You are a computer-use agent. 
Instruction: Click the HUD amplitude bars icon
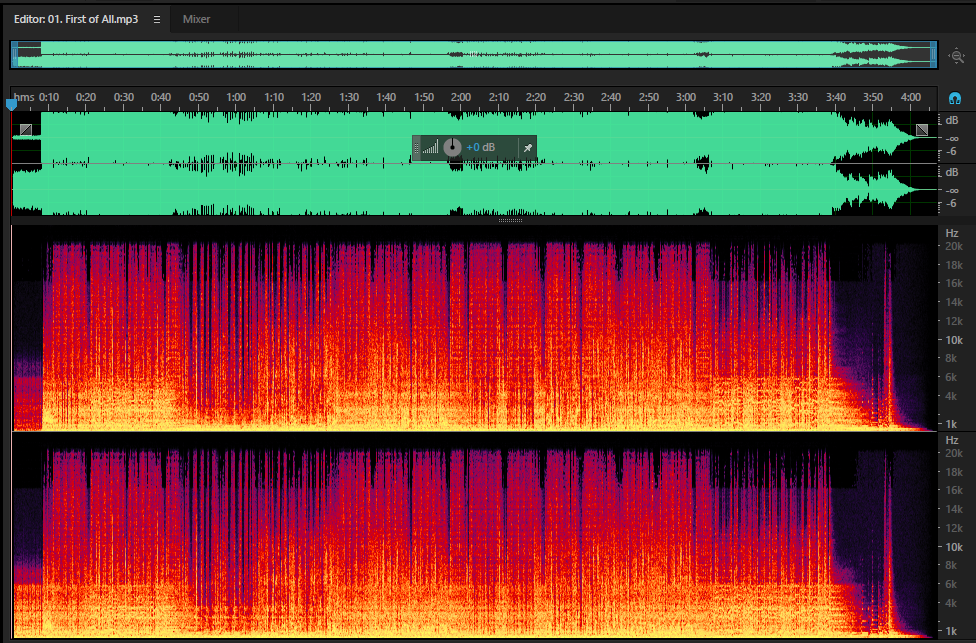point(430,148)
